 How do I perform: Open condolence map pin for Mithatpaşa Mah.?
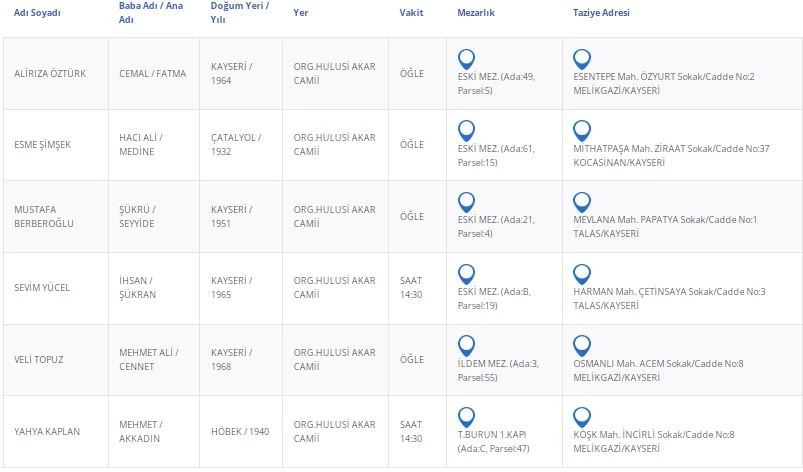(582, 130)
